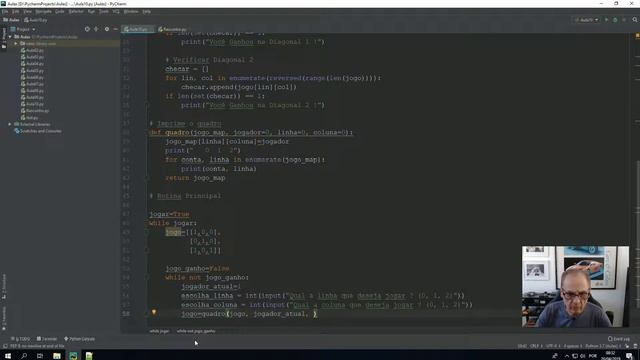Image resolution: width=640 pixels, height=360 pixels.
Task: Click the 'while jogar' code breadcrumb
Action: click(x=159, y=331)
